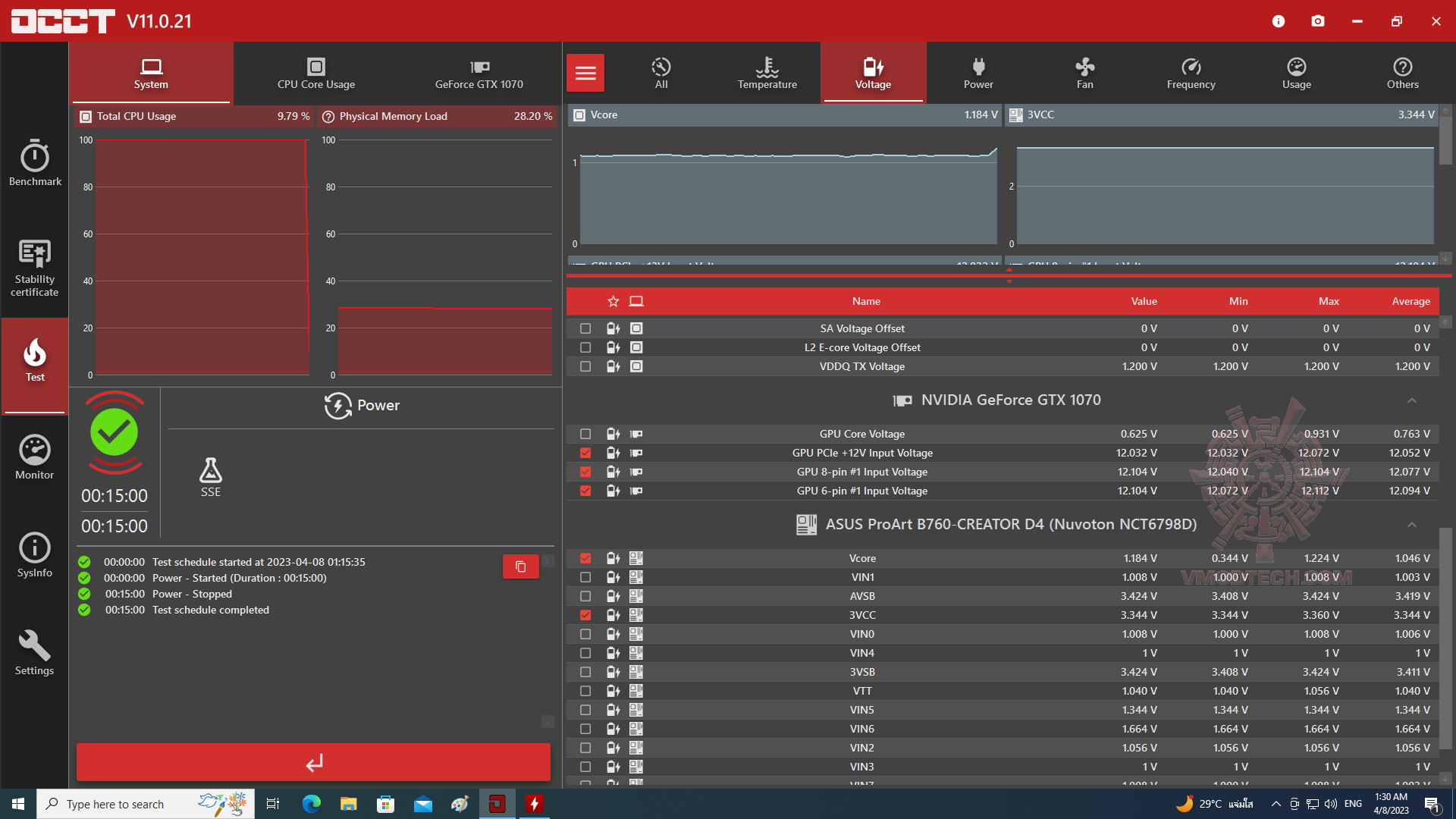1456x819 pixels.
Task: Click the red copy log button
Action: pos(520,566)
